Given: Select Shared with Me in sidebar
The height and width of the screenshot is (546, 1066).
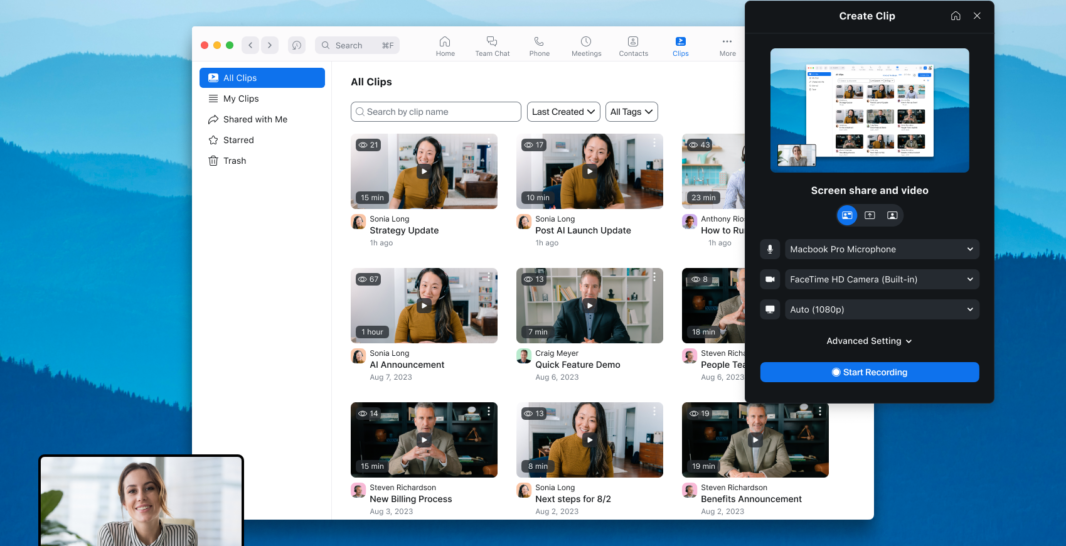Looking at the screenshot, I should pyautogui.click(x=254, y=119).
